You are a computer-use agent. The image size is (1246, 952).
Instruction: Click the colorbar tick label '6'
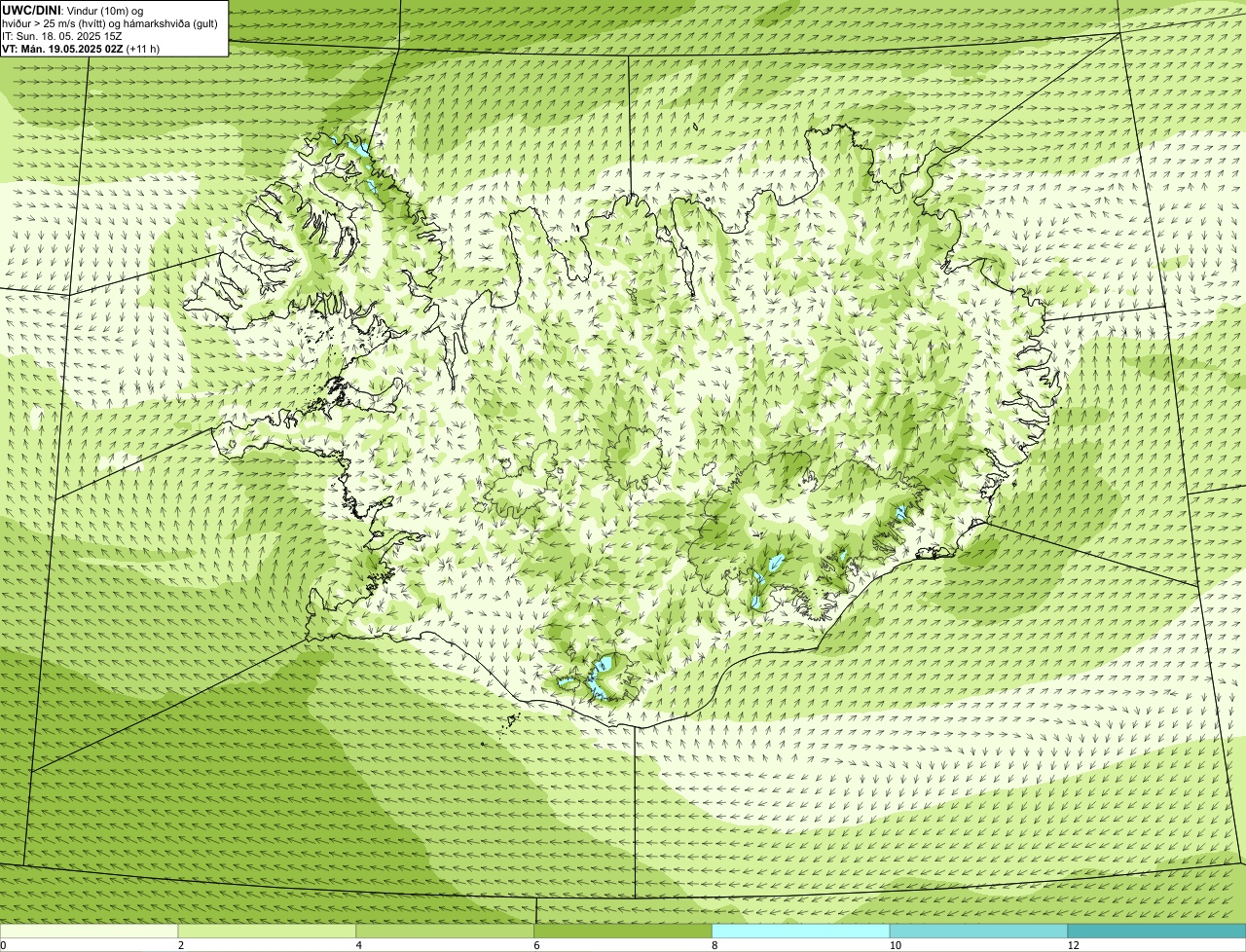[x=536, y=945]
